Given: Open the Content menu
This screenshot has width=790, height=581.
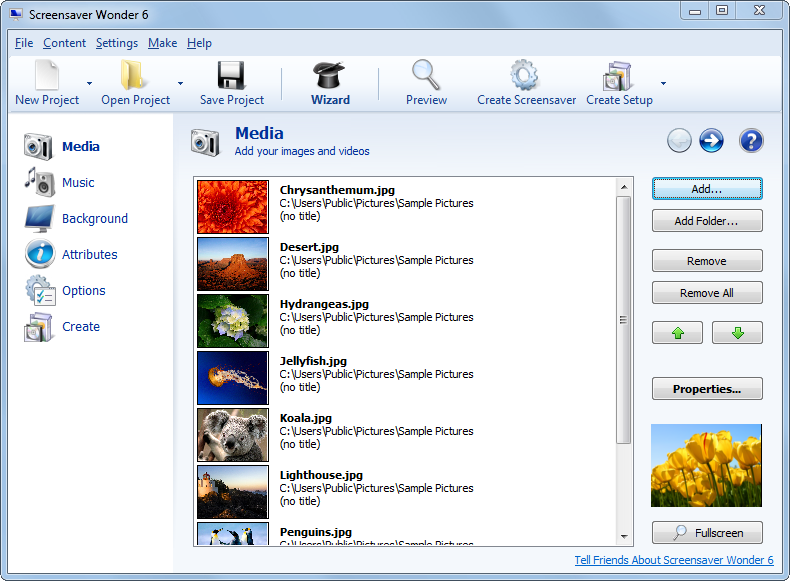Looking at the screenshot, I should (x=64, y=43).
